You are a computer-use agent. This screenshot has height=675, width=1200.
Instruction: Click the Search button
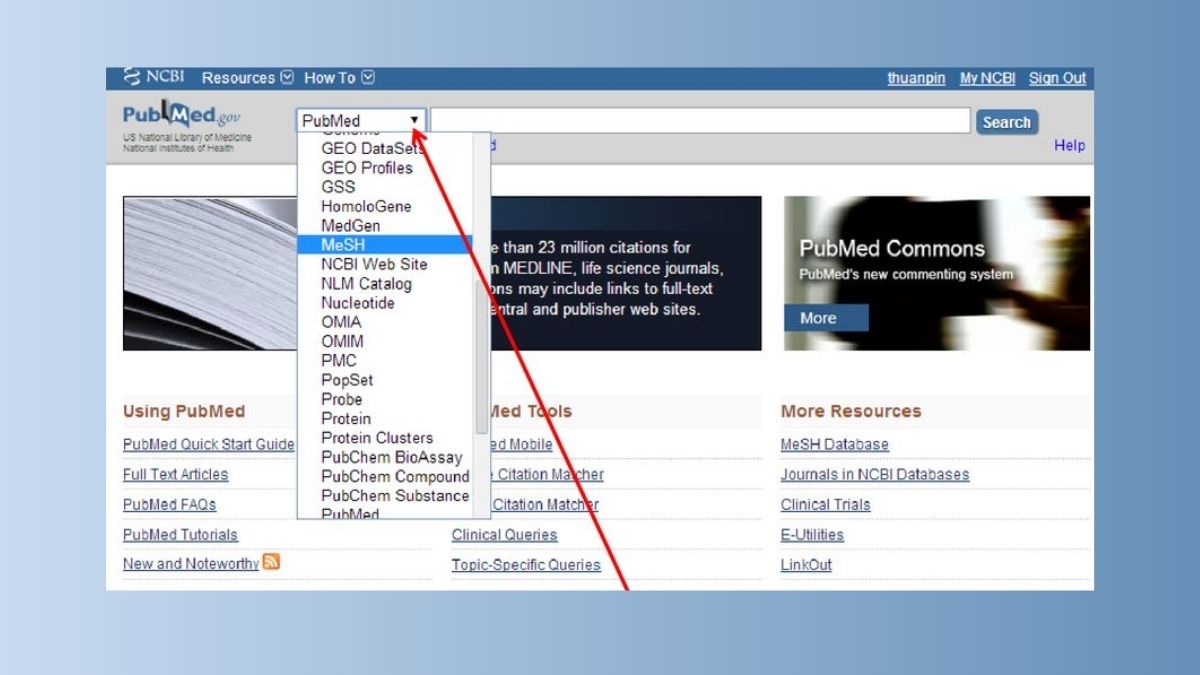point(1007,122)
